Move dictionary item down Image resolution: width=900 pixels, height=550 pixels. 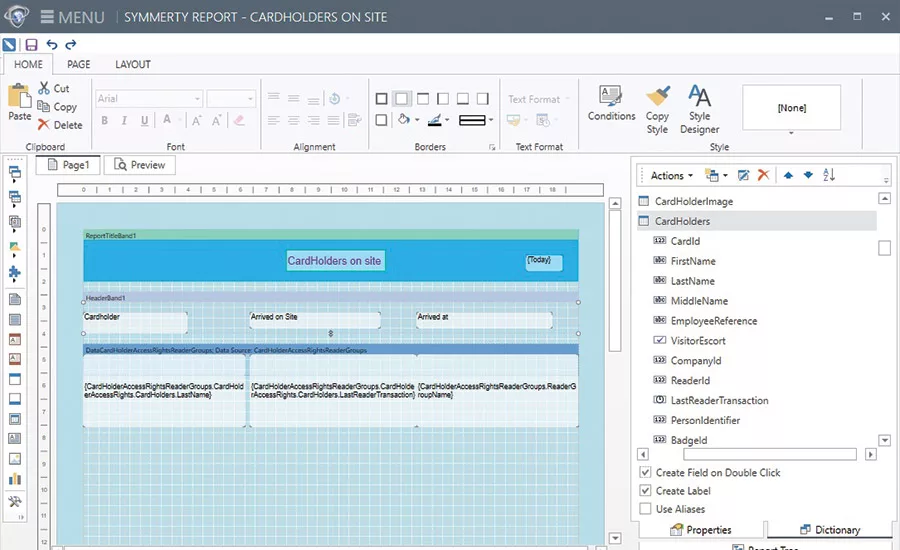808,175
